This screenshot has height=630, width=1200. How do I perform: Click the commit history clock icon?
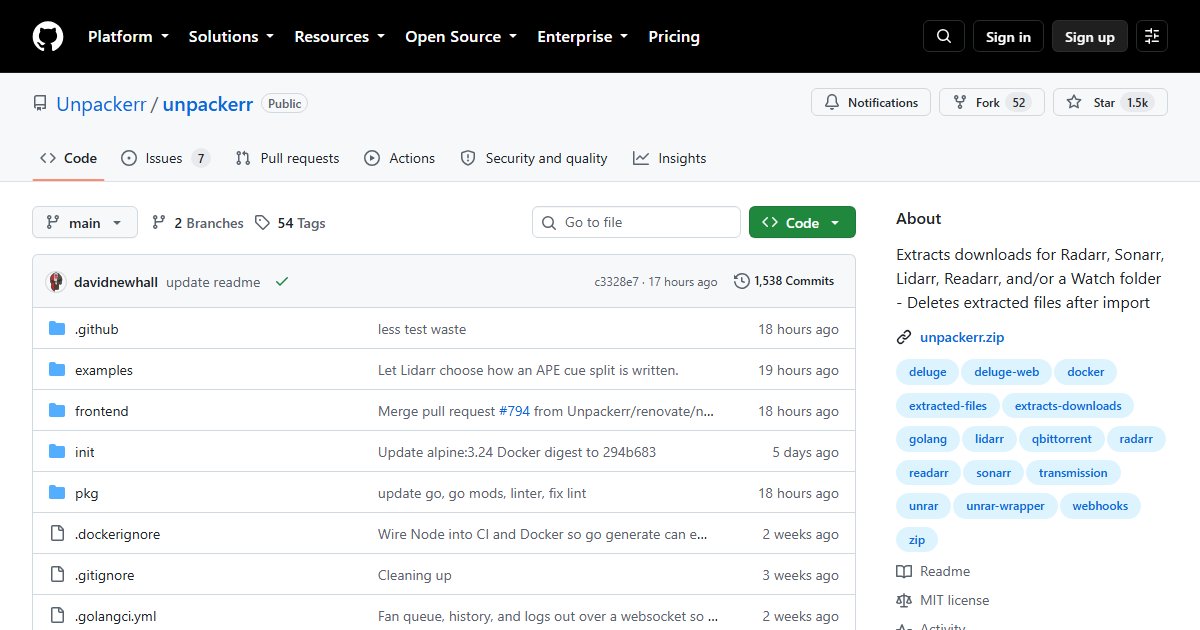pyautogui.click(x=741, y=281)
